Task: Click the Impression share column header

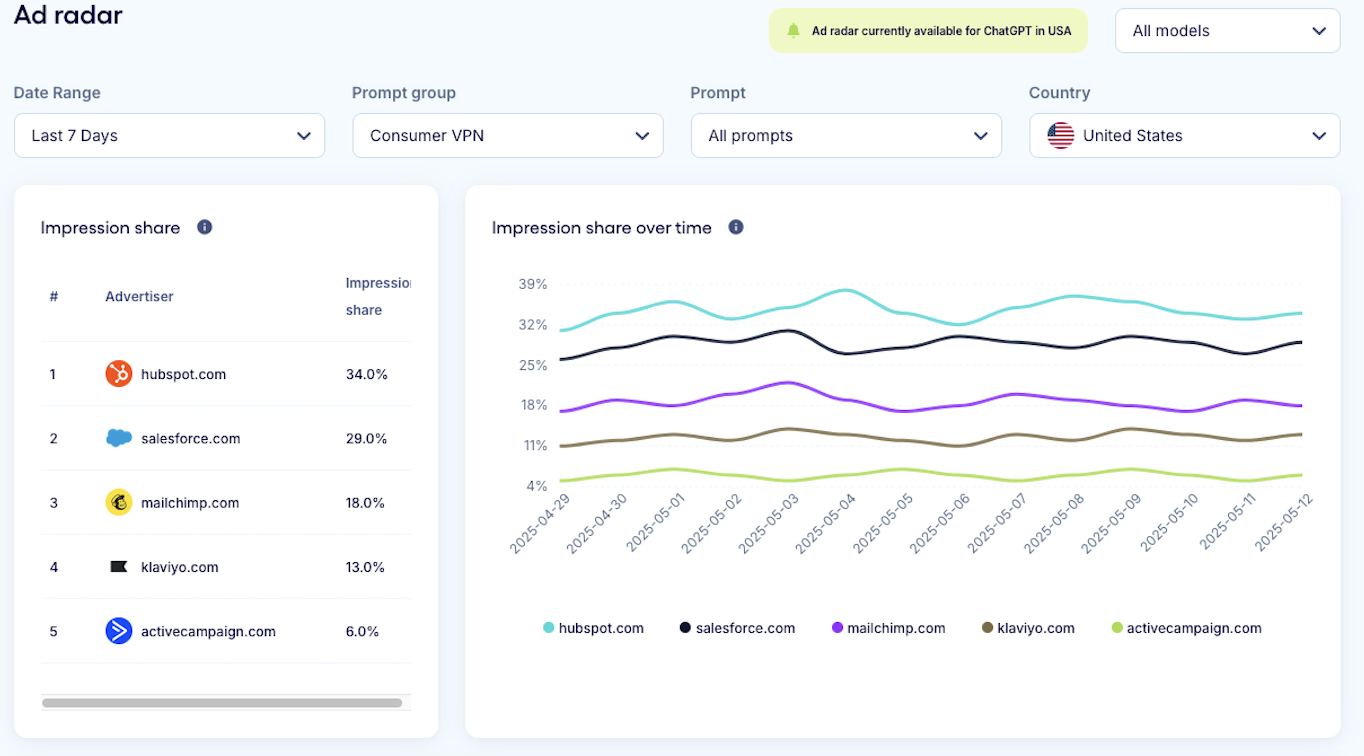Action: click(379, 296)
